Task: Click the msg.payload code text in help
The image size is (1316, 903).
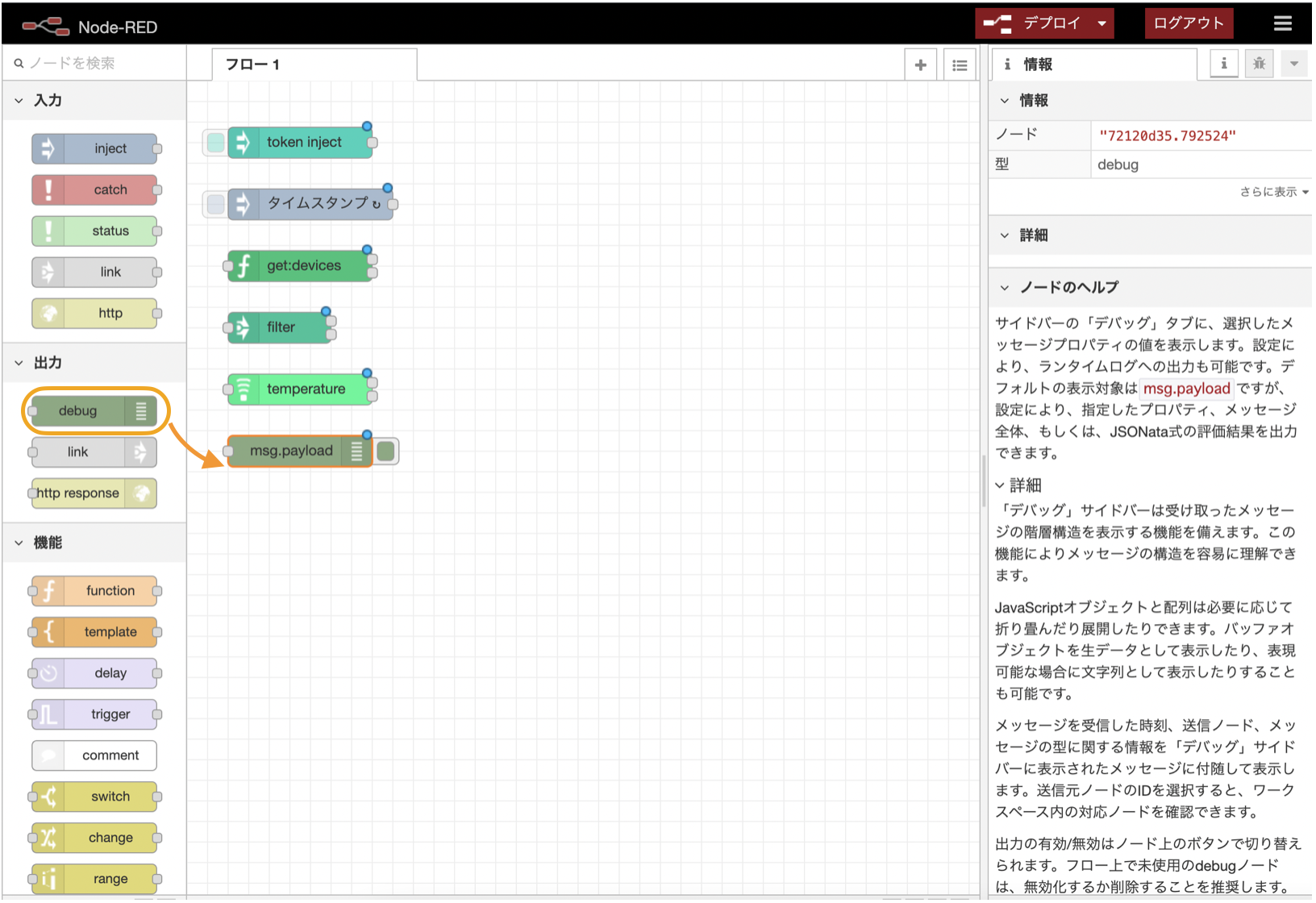Action: [x=1186, y=389]
